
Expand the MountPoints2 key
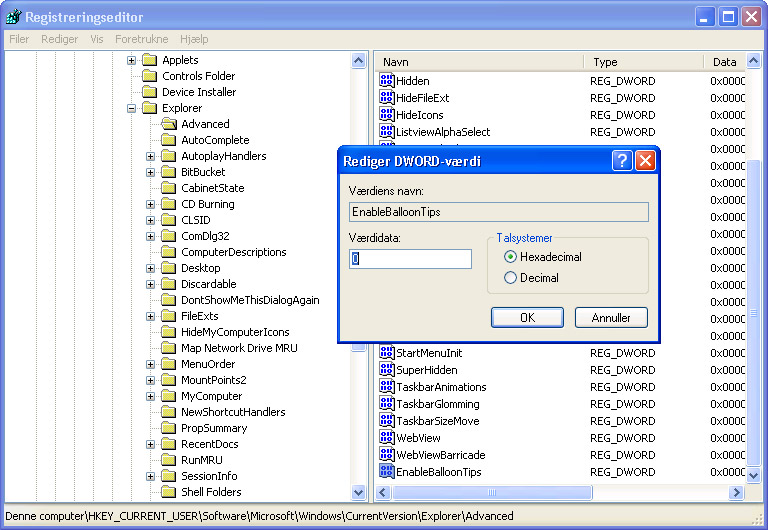pyautogui.click(x=150, y=380)
